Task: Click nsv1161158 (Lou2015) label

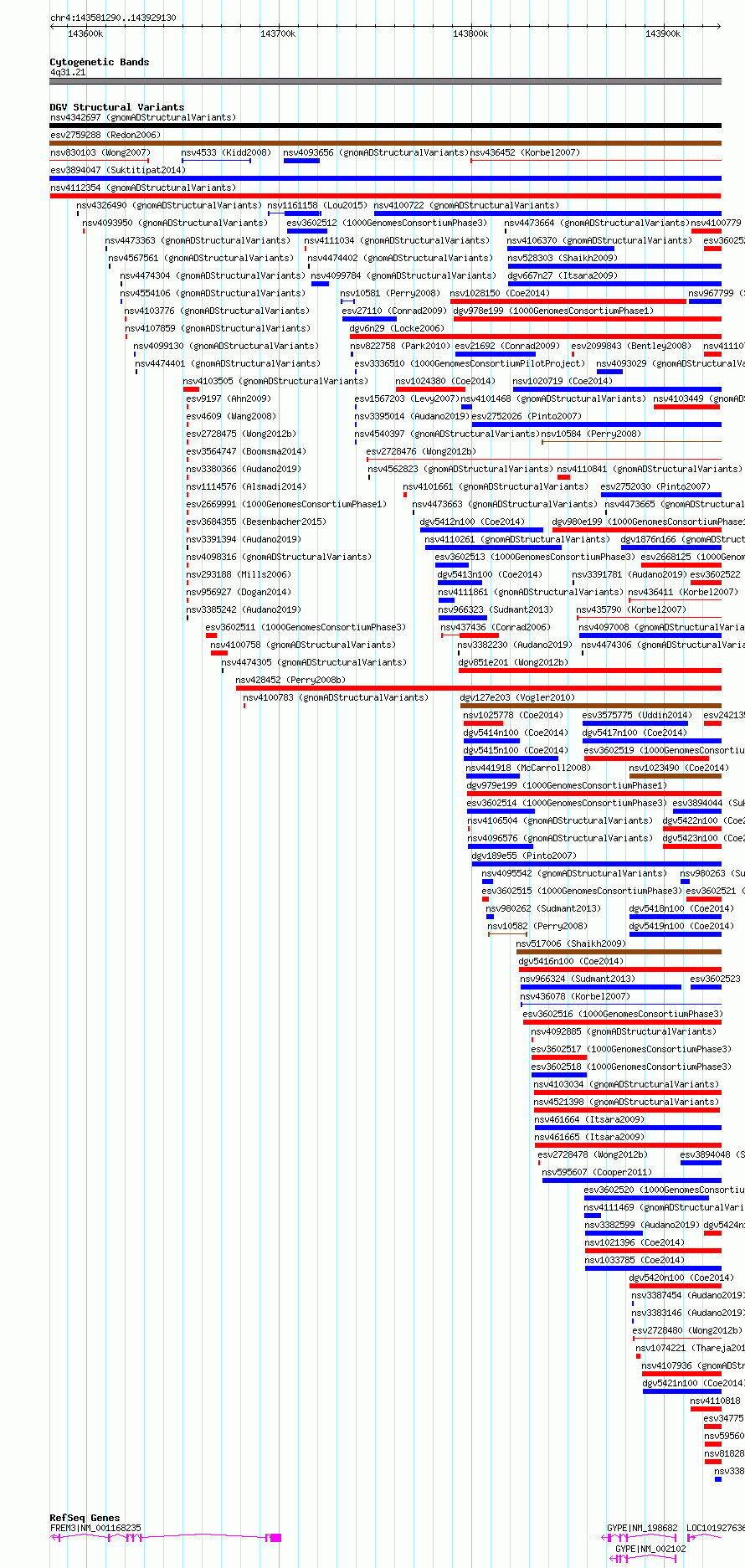Action: click(317, 205)
